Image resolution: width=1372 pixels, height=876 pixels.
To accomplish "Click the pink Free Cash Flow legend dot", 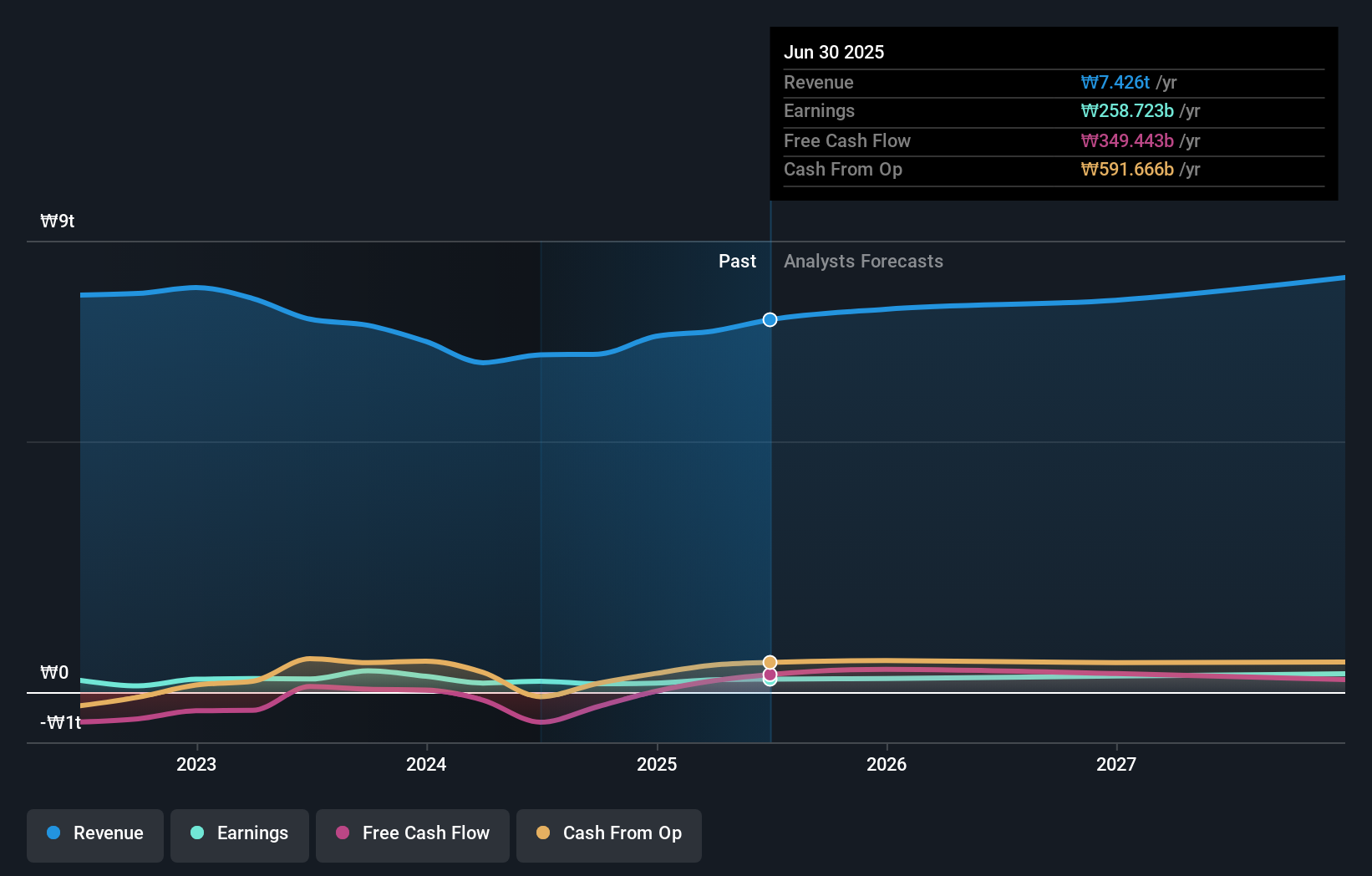I will [343, 833].
